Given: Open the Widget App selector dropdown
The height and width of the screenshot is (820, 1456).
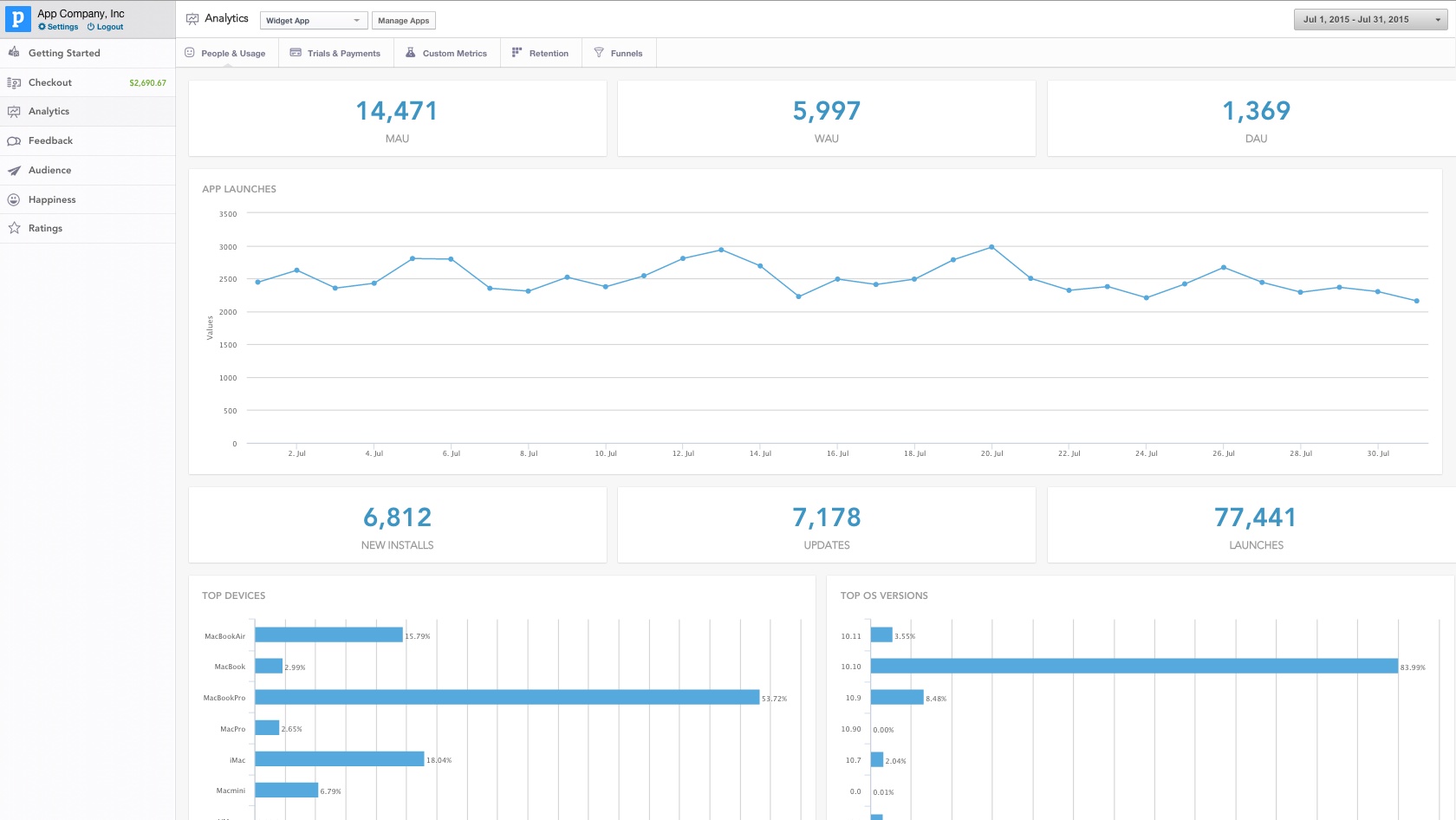Looking at the screenshot, I should 314,20.
